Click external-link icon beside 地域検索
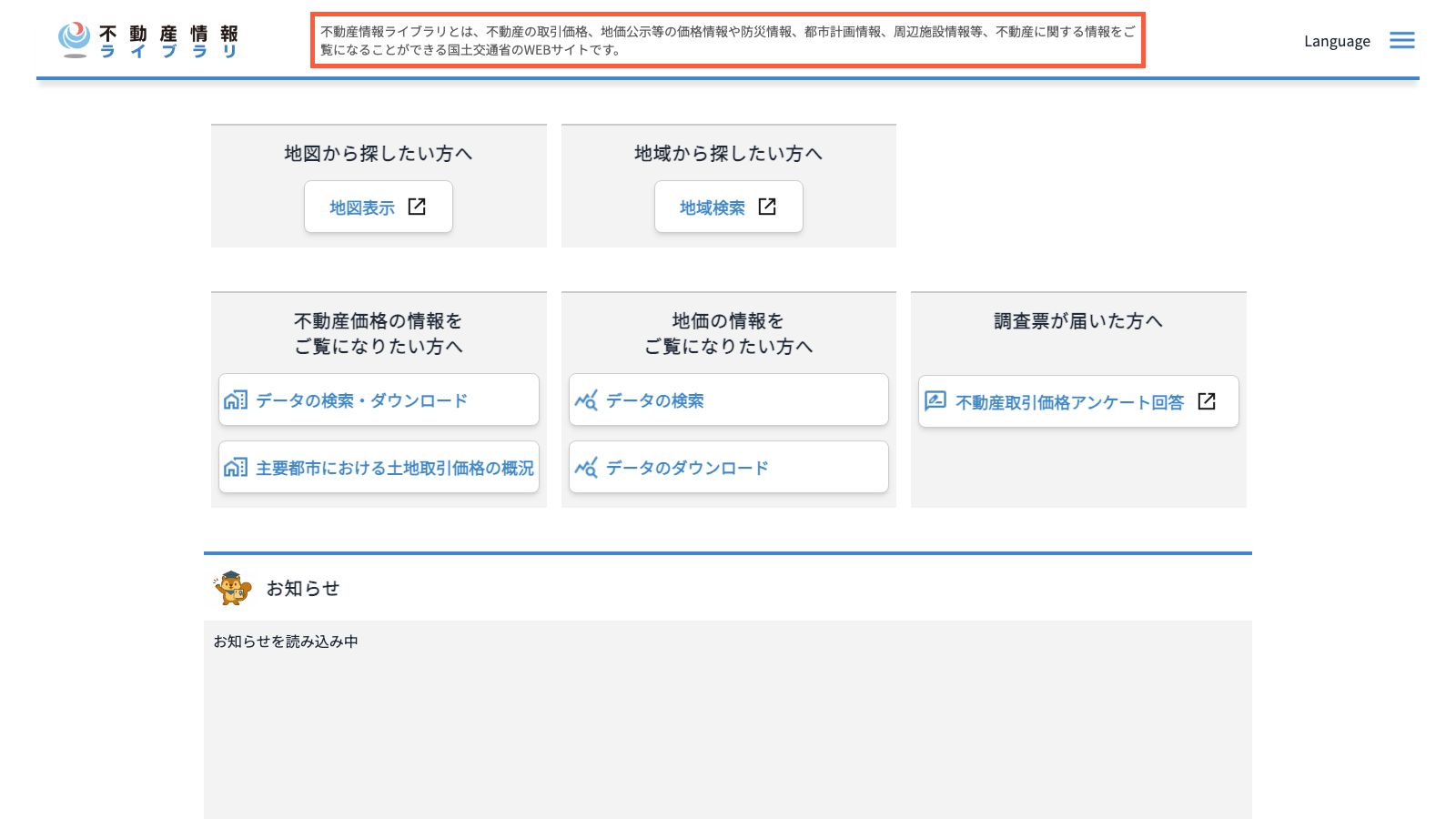This screenshot has height=819, width=1456. (x=767, y=207)
